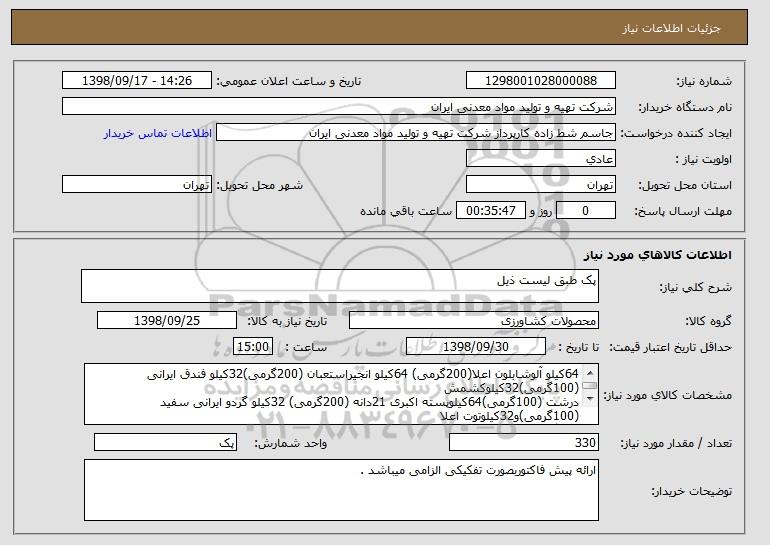Image resolution: width=770 pixels, height=545 pixels.
Task: Click the گروه کالا field محصولات کشاورزی
Action: 474,321
